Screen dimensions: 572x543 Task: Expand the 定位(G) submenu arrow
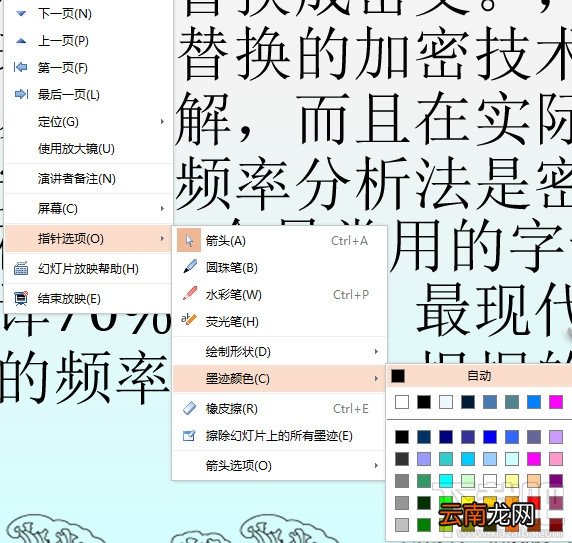click(162, 121)
